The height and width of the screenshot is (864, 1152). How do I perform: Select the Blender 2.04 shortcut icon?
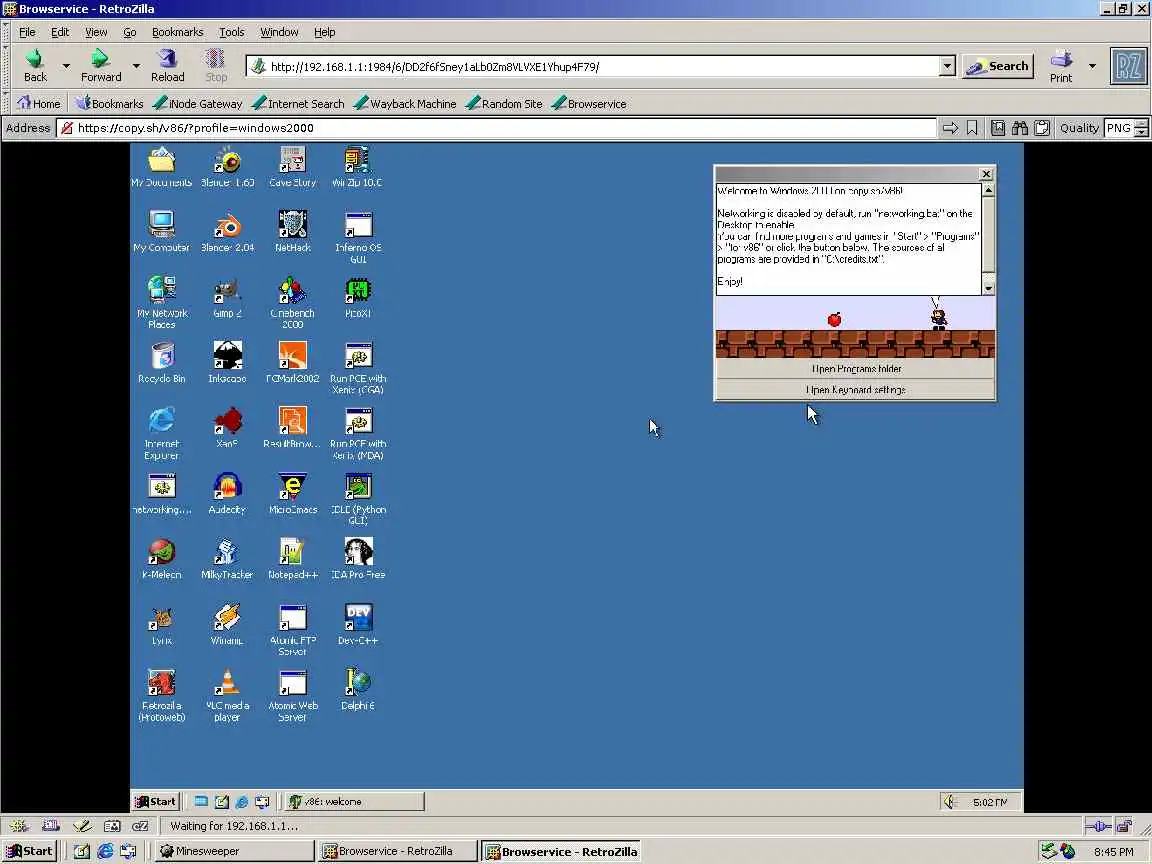227,231
